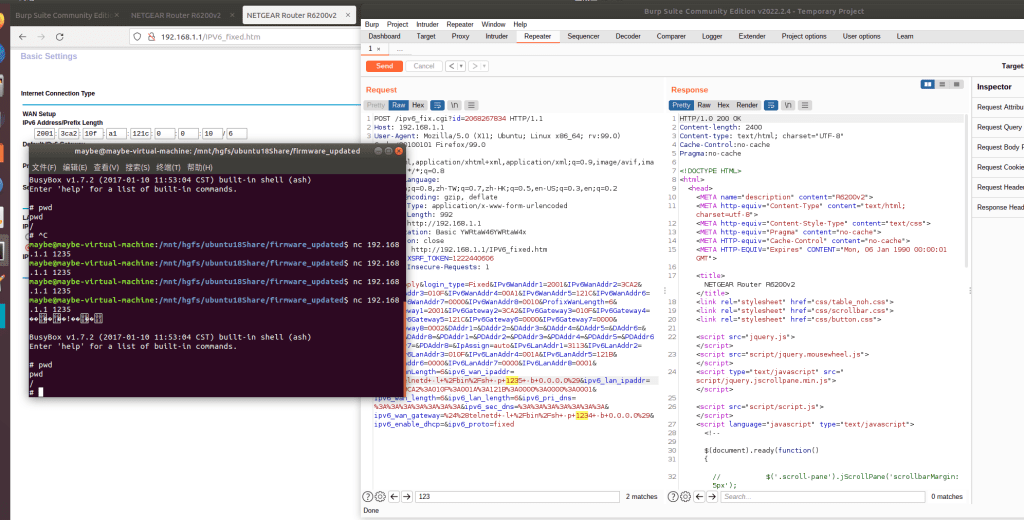Click first IPv6 address field 2001
The height and width of the screenshot is (520, 1024).
click(44, 134)
